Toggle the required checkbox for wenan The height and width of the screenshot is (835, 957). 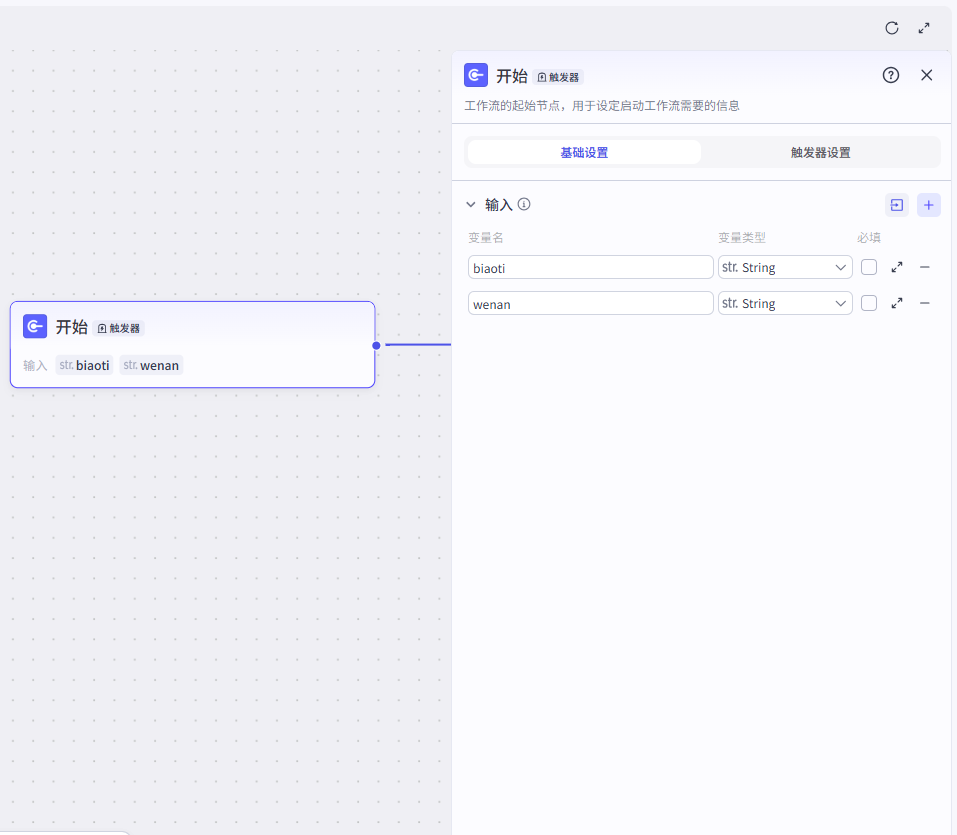(x=869, y=303)
